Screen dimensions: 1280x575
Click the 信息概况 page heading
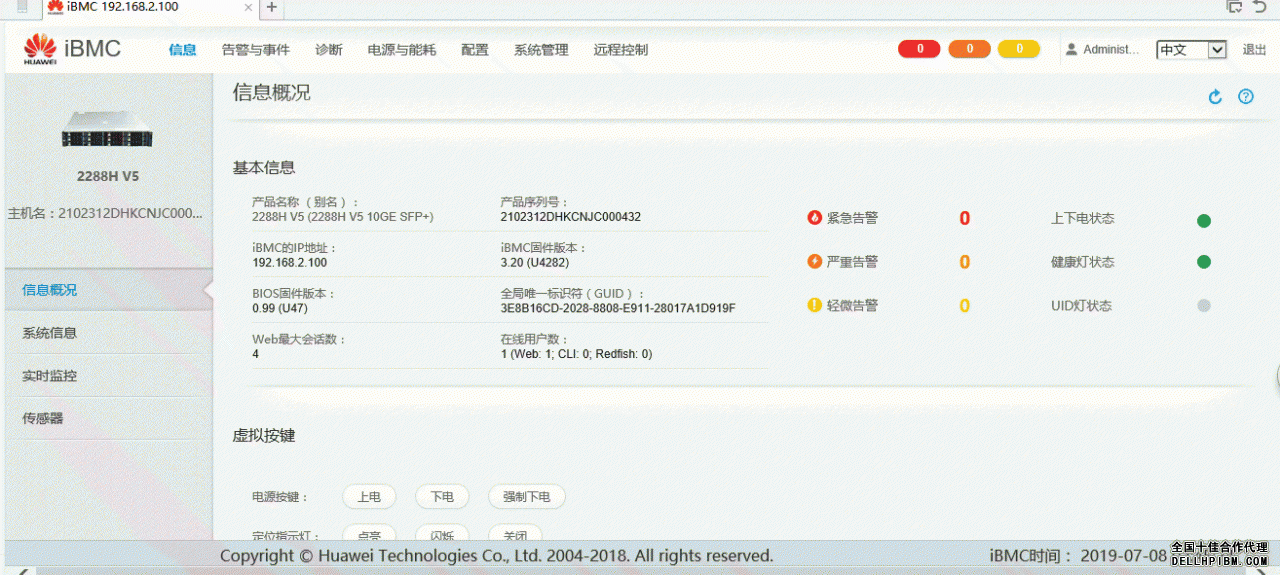tap(271, 93)
